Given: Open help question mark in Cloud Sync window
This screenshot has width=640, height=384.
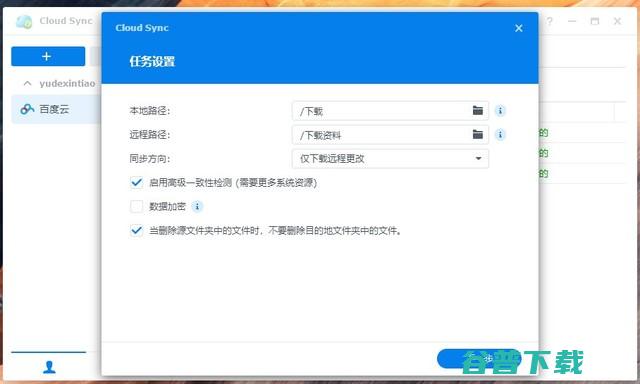Looking at the screenshot, I should [x=550, y=21].
